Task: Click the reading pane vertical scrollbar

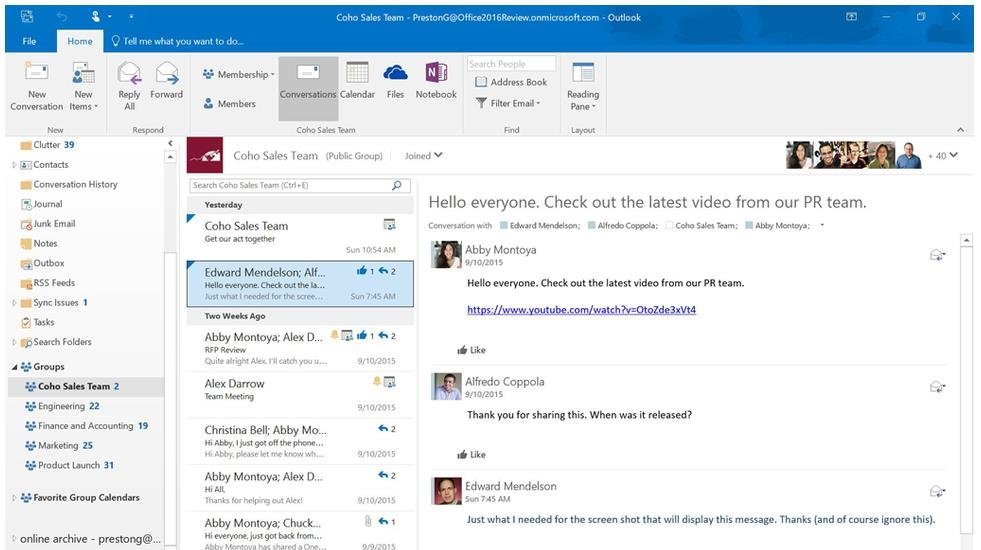Action: point(966,390)
